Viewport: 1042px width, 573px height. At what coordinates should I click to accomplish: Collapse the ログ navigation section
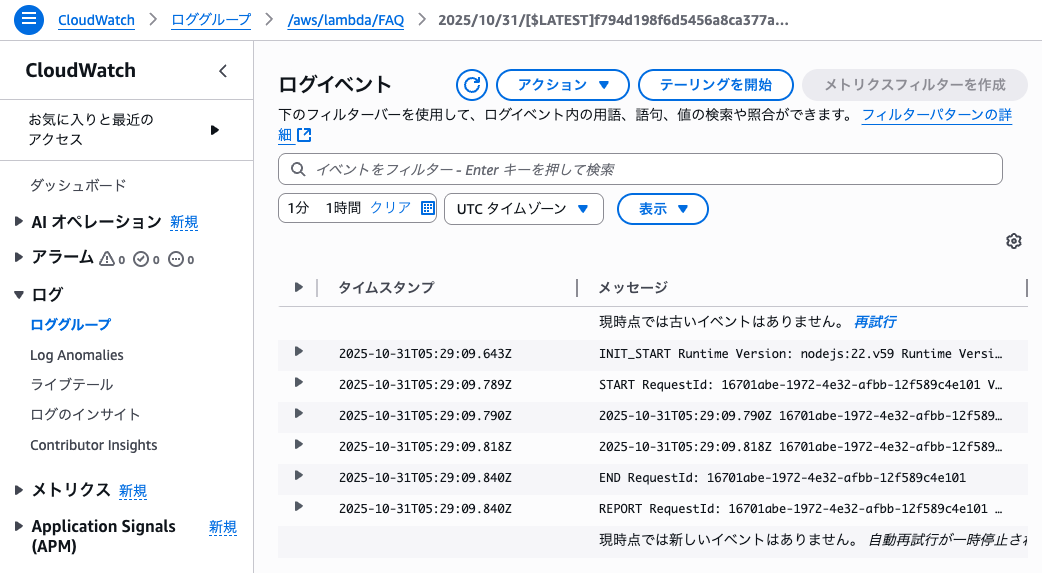point(19,294)
